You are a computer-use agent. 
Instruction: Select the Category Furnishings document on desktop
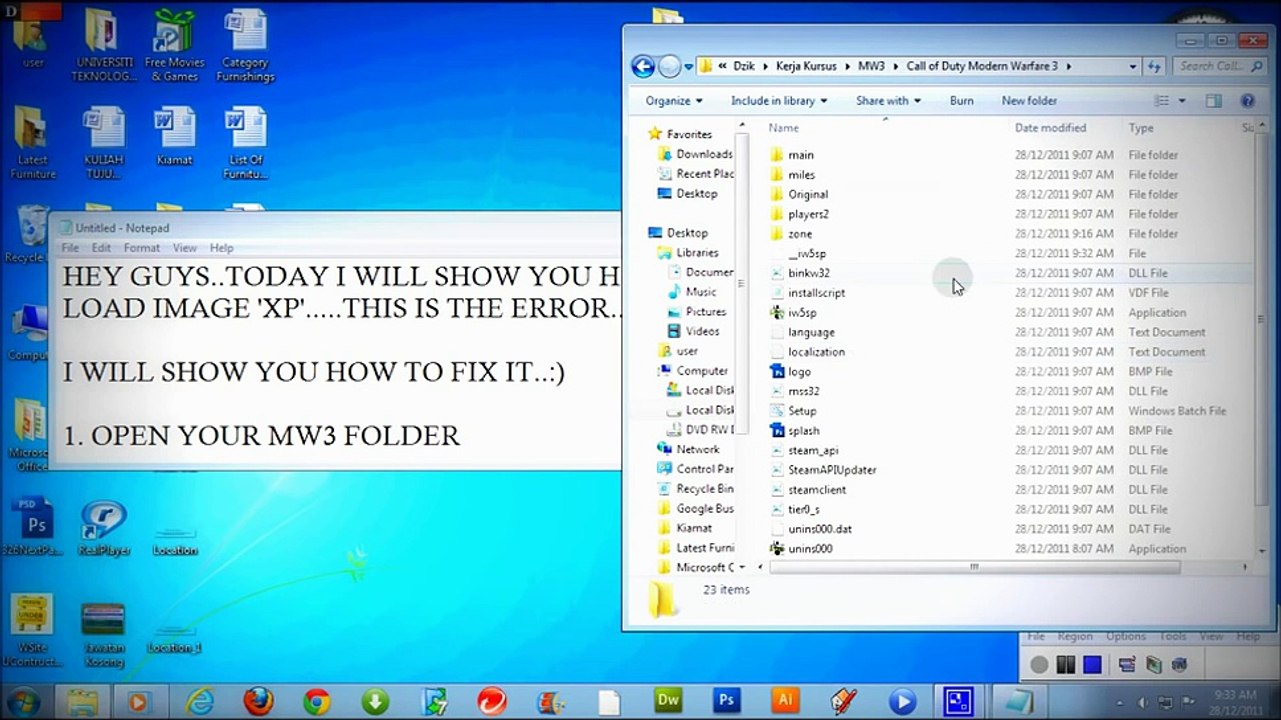tap(245, 45)
